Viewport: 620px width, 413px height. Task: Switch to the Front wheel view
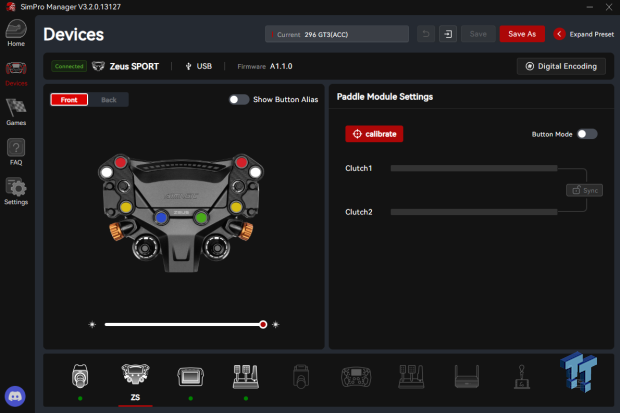click(x=69, y=100)
